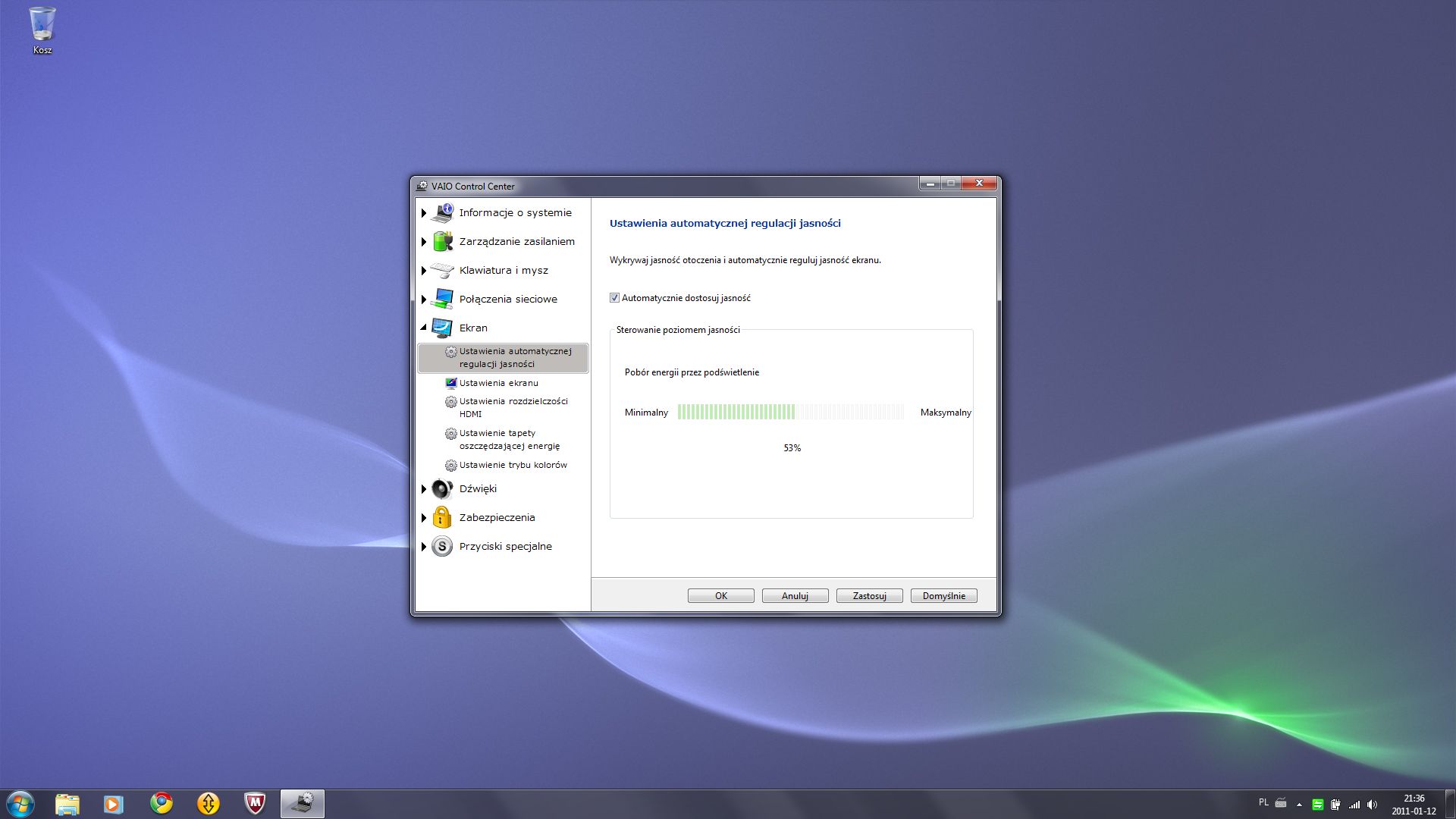This screenshot has width=1456, height=819.
Task: Expand the Zabezpieczenia tree node
Action: point(424,518)
